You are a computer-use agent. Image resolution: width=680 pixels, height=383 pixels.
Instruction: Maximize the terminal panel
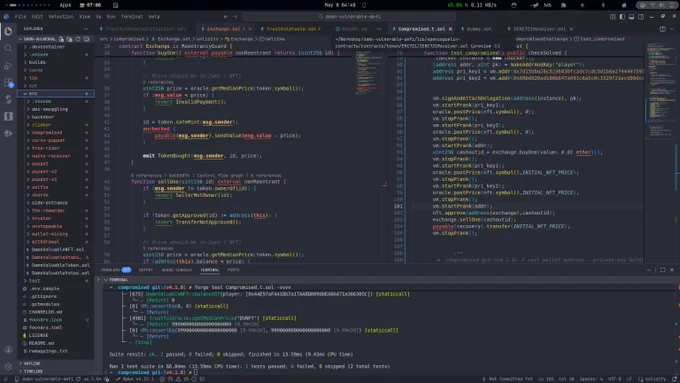(x=662, y=270)
